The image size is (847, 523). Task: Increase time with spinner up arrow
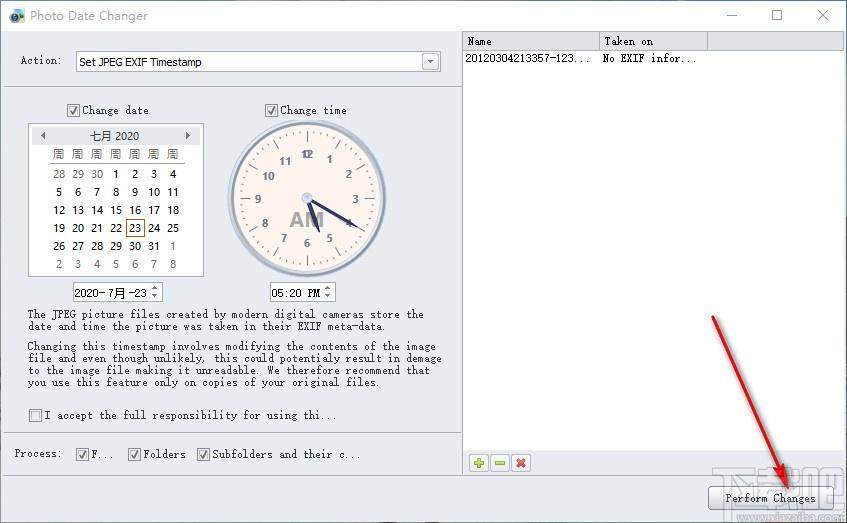(328, 289)
